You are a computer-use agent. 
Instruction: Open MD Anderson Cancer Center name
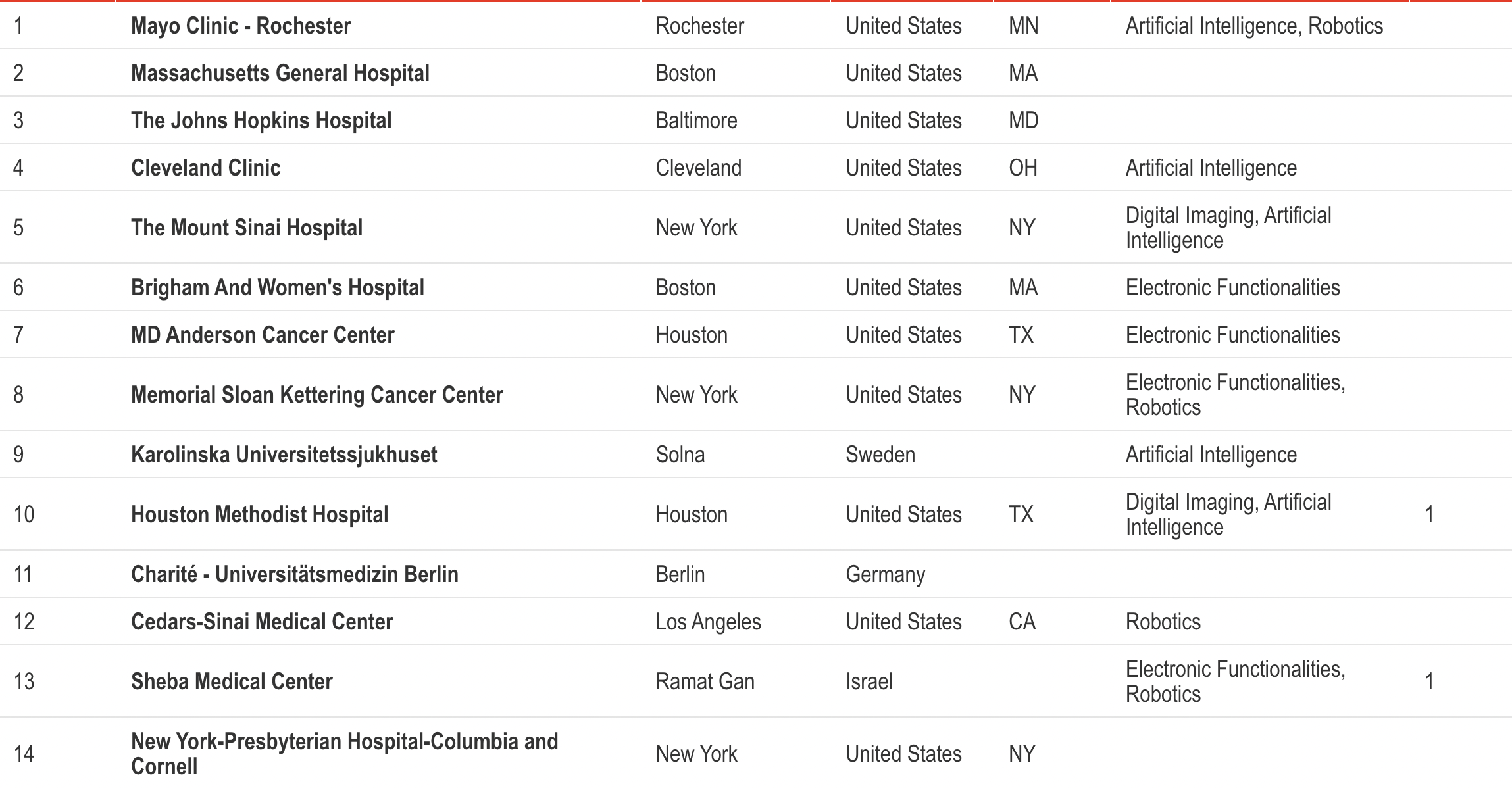point(263,335)
